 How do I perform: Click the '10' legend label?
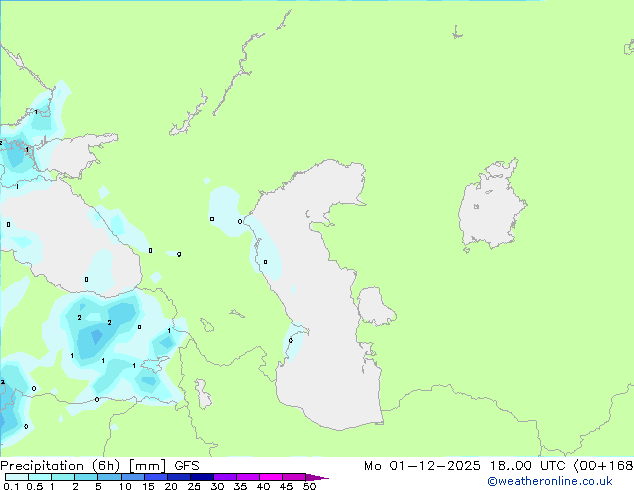[125, 486]
